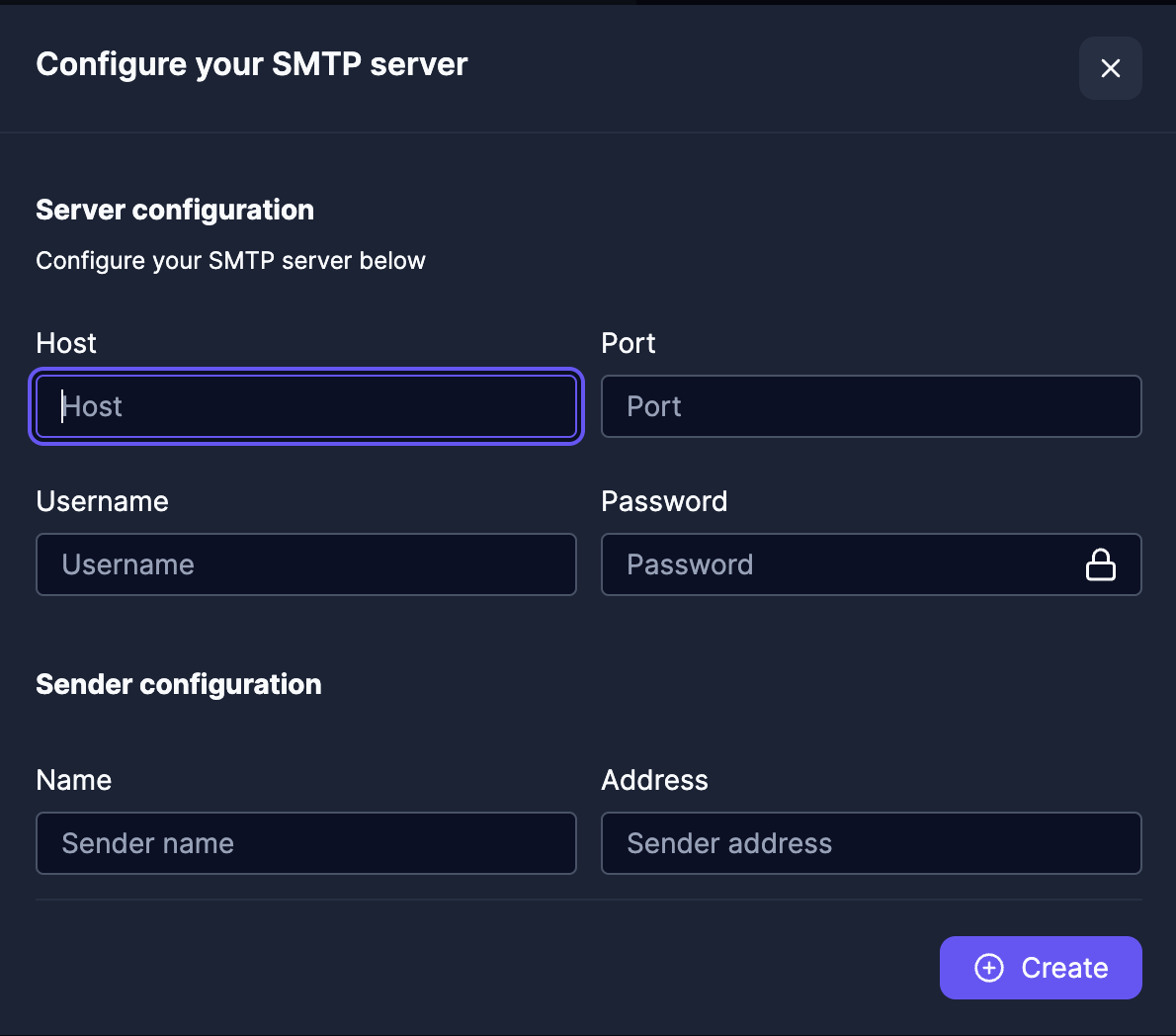Screen dimensions: 1176x1036
Task: Focus the Host input field
Action: click(306, 406)
